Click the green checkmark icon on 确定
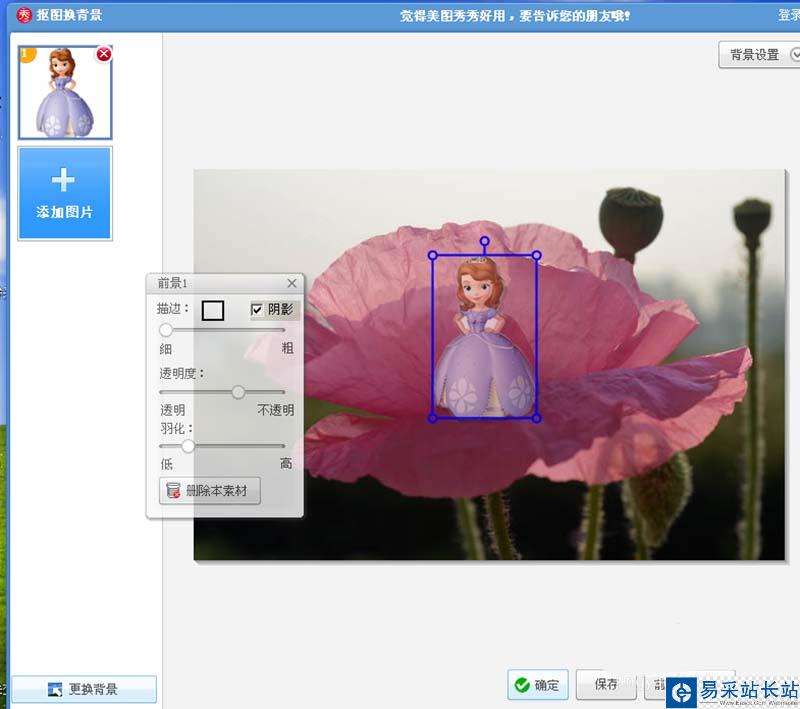The width and height of the screenshot is (800, 709). (x=522, y=685)
